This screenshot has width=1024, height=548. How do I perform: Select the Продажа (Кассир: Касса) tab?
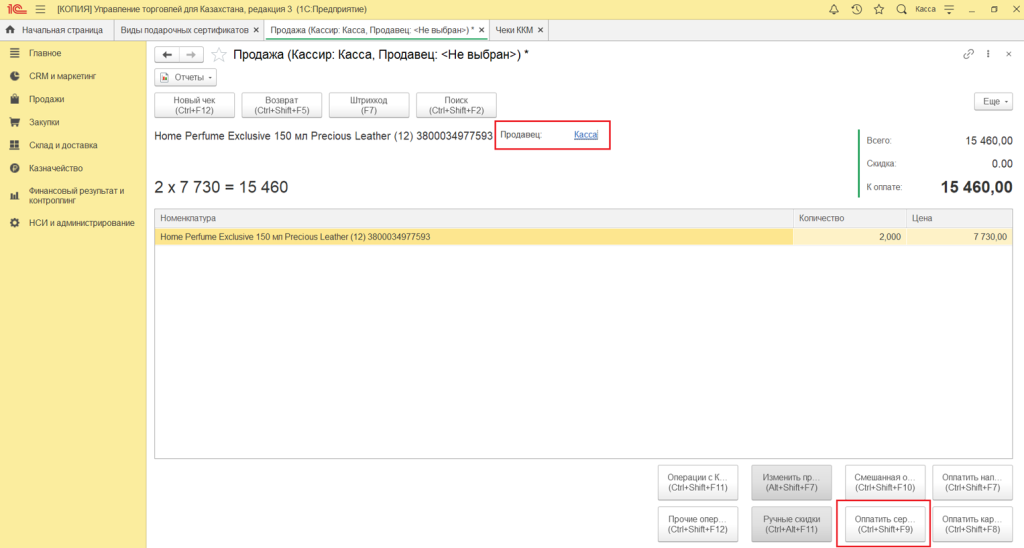[372, 30]
